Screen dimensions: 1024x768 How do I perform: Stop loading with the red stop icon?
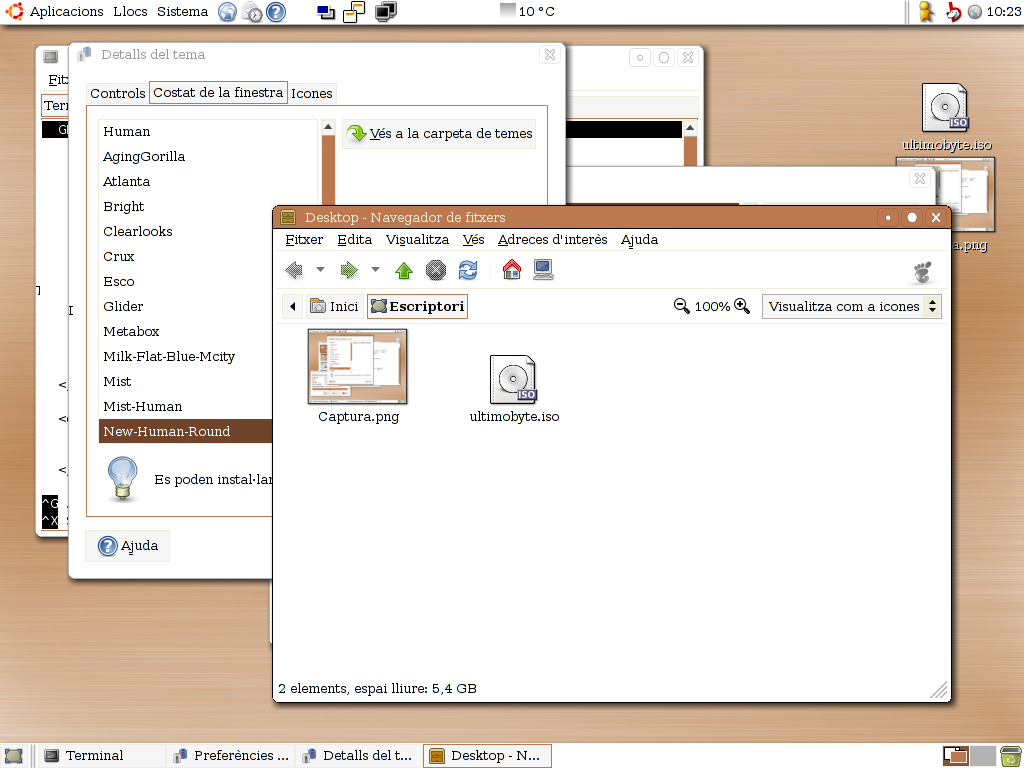(x=436, y=270)
